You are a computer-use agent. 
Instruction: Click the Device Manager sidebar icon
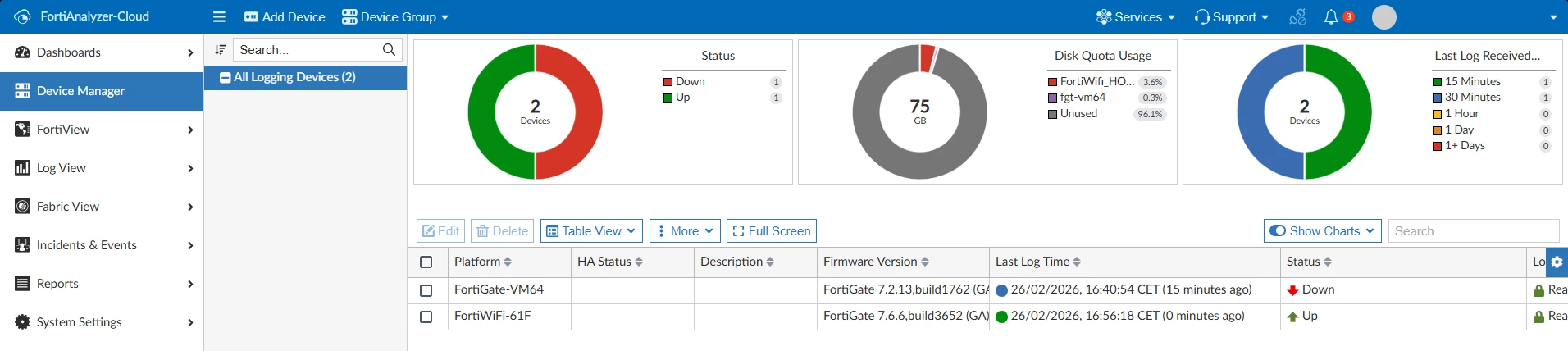(x=22, y=91)
